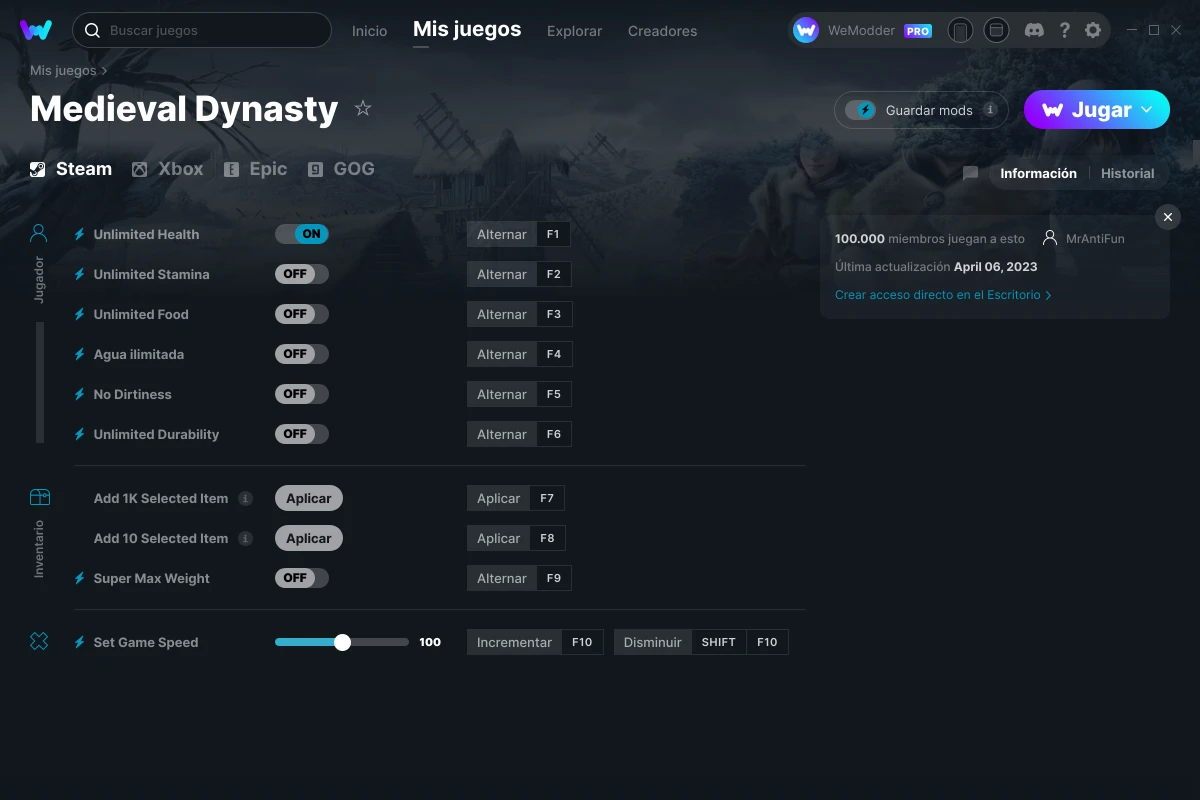Open Explorar tab
The height and width of the screenshot is (800, 1200).
pos(574,31)
